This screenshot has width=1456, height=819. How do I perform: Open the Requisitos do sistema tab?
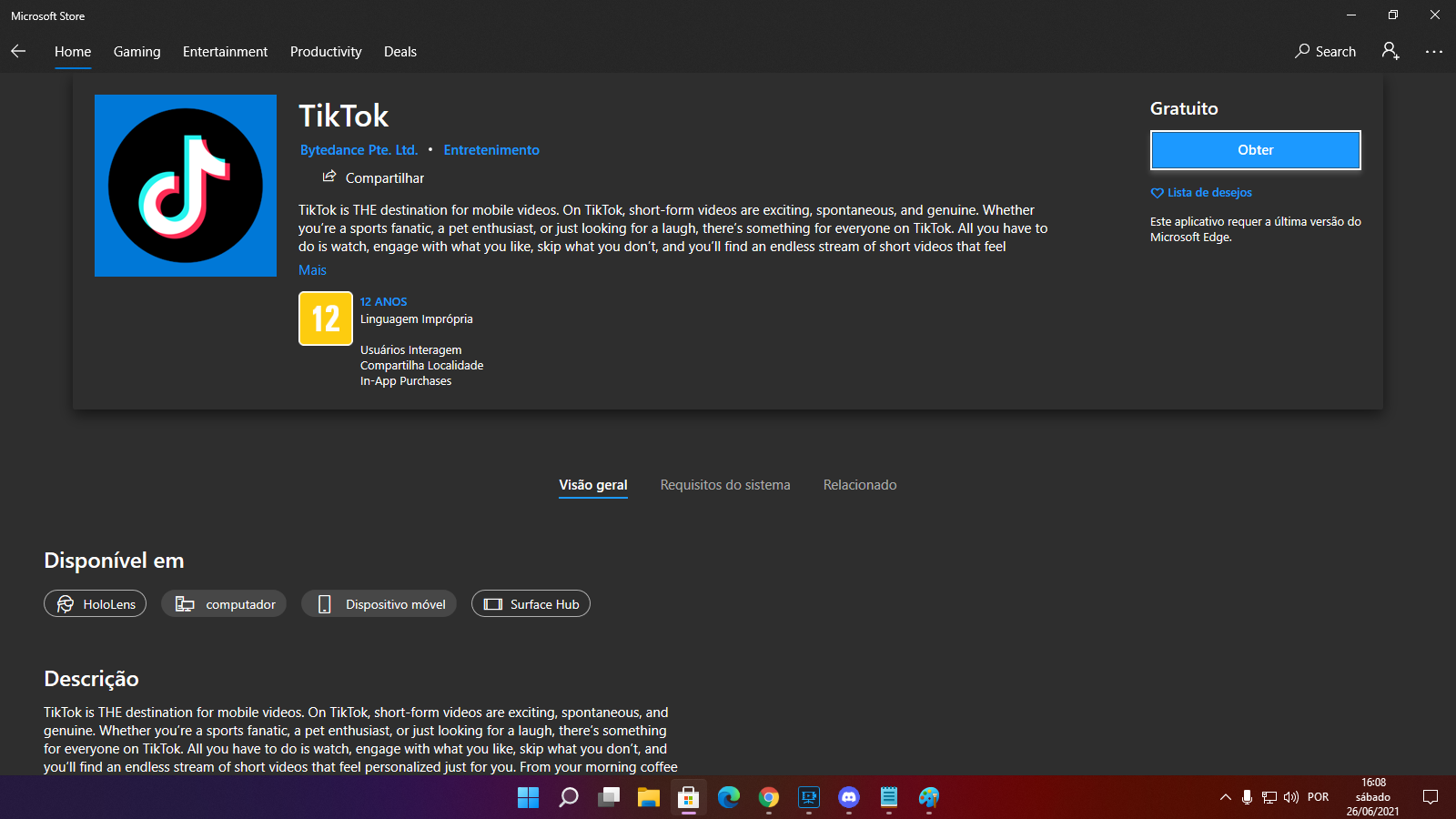coord(725,485)
